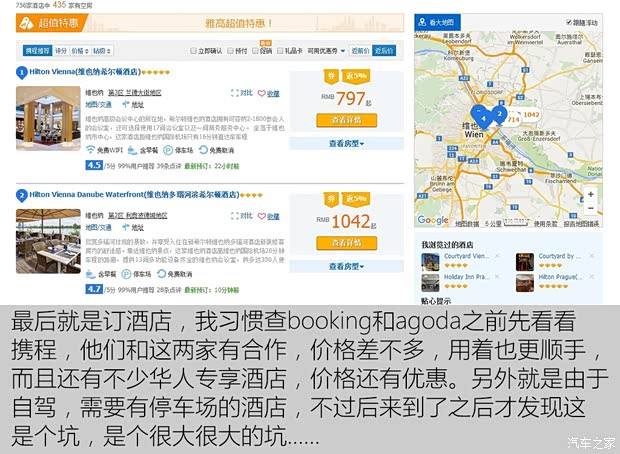Screen dimensions: 620x454
Task: Click 券 coupon badge above 797 price
Action: point(331,76)
